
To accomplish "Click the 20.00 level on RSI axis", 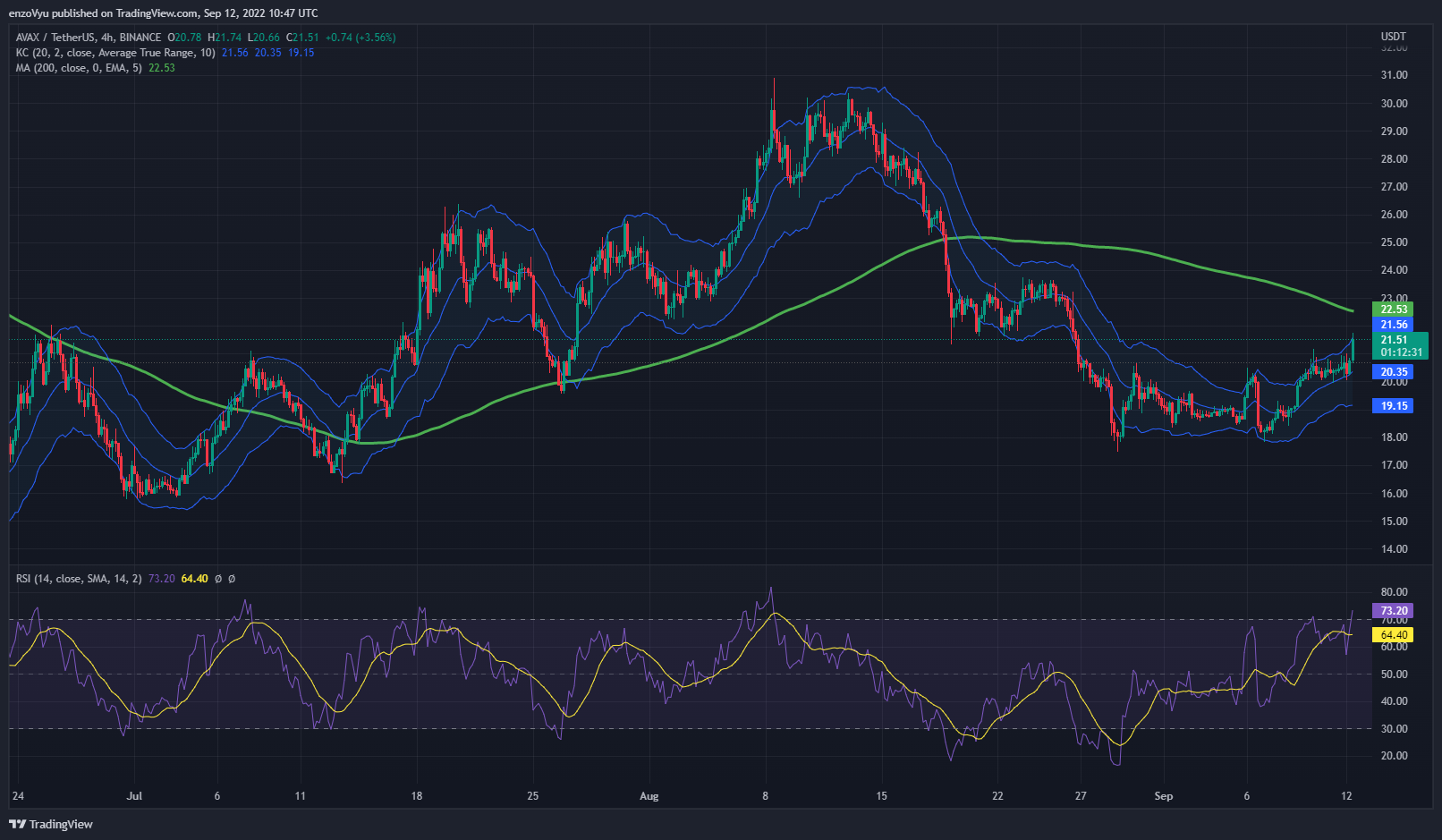I will tap(1394, 756).
